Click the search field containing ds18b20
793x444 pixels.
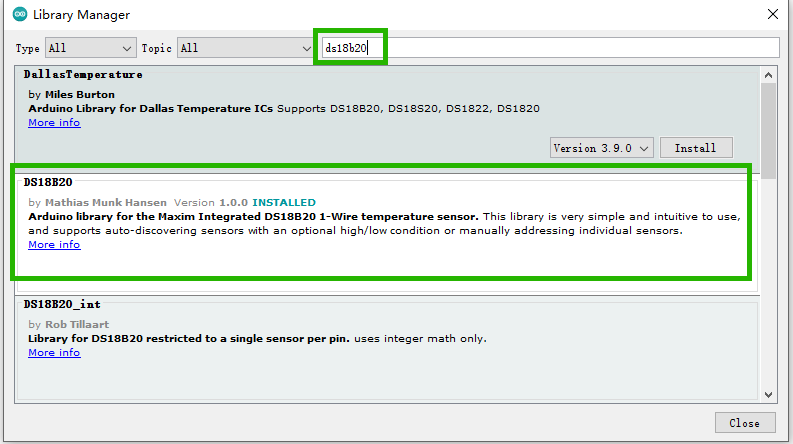click(548, 48)
